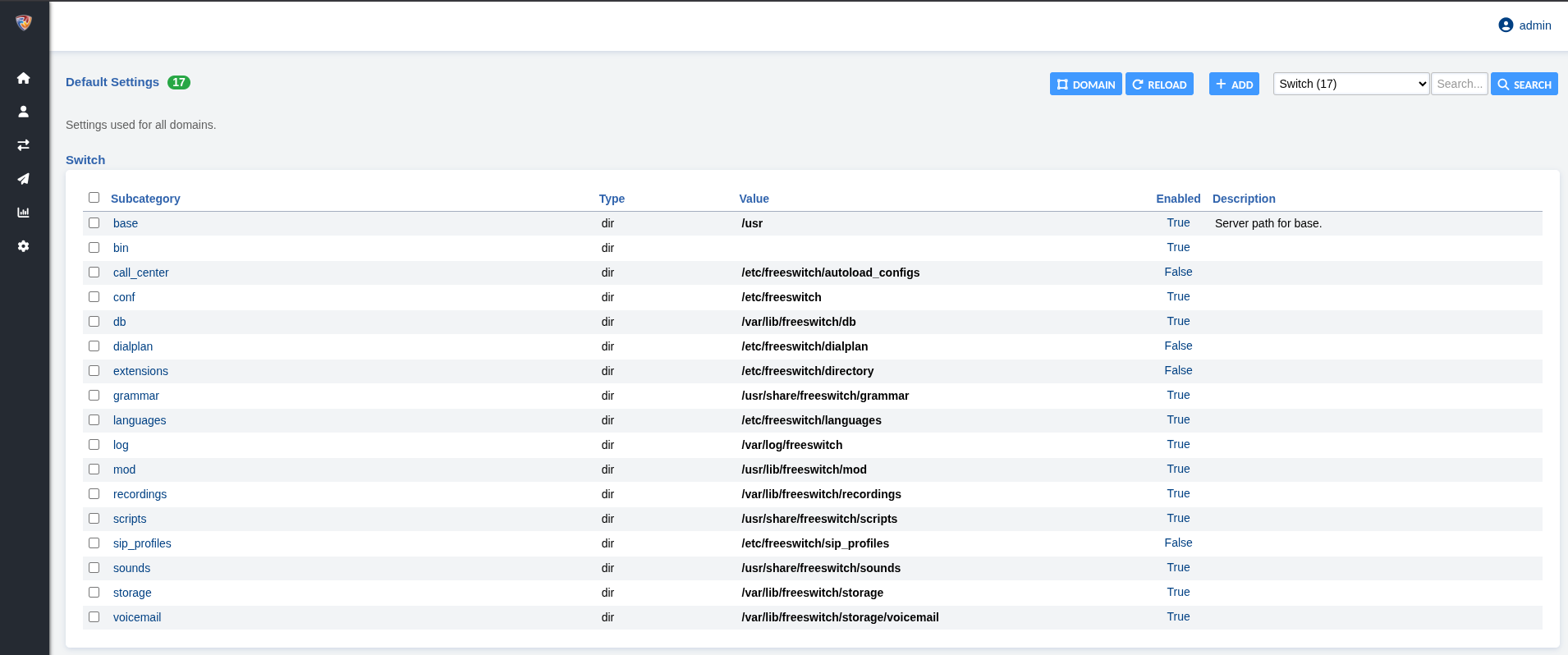Open the gear advanced settings icon
The width and height of the screenshot is (1568, 655).
pyautogui.click(x=24, y=246)
